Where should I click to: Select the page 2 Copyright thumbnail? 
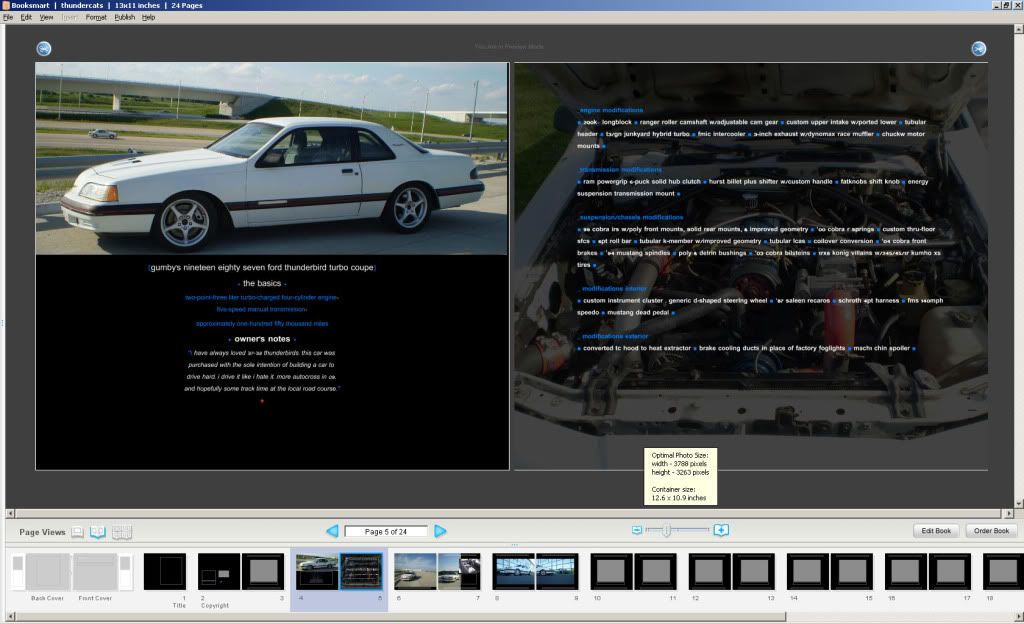[219, 571]
